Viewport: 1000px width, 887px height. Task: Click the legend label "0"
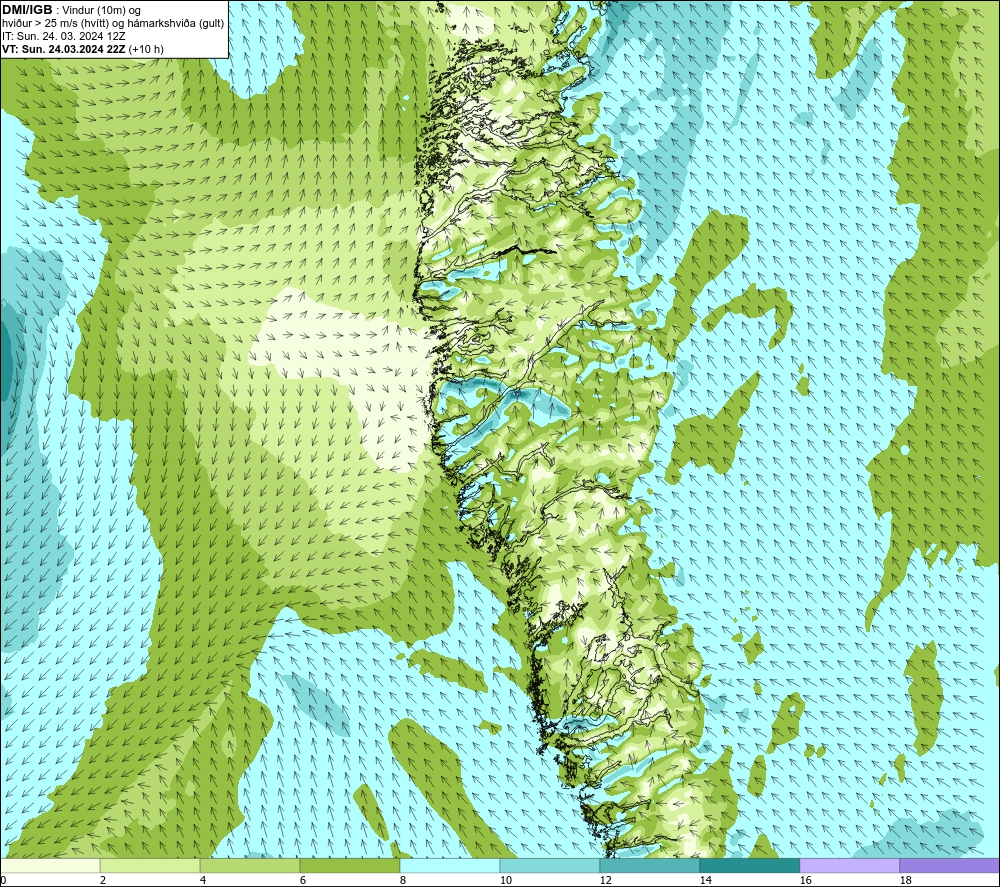3,881
